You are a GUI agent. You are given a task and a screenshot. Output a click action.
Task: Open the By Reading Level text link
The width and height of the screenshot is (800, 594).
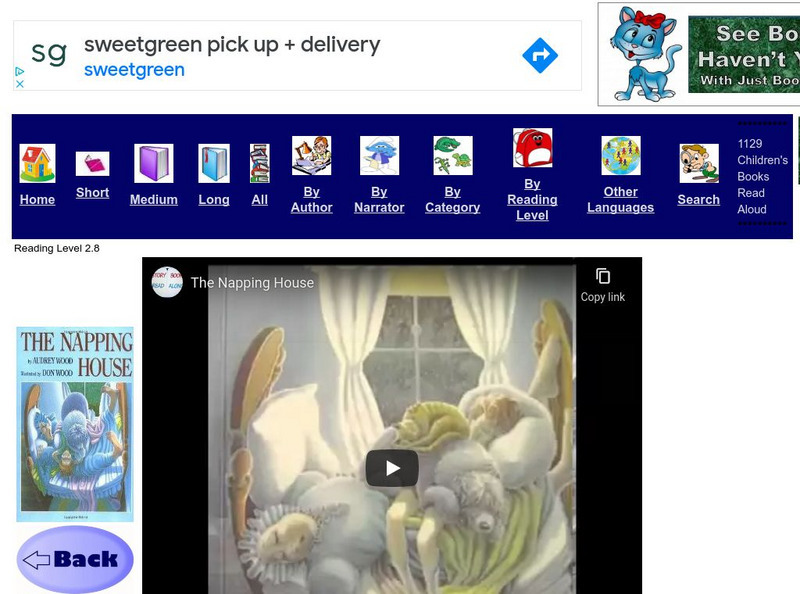click(532, 200)
